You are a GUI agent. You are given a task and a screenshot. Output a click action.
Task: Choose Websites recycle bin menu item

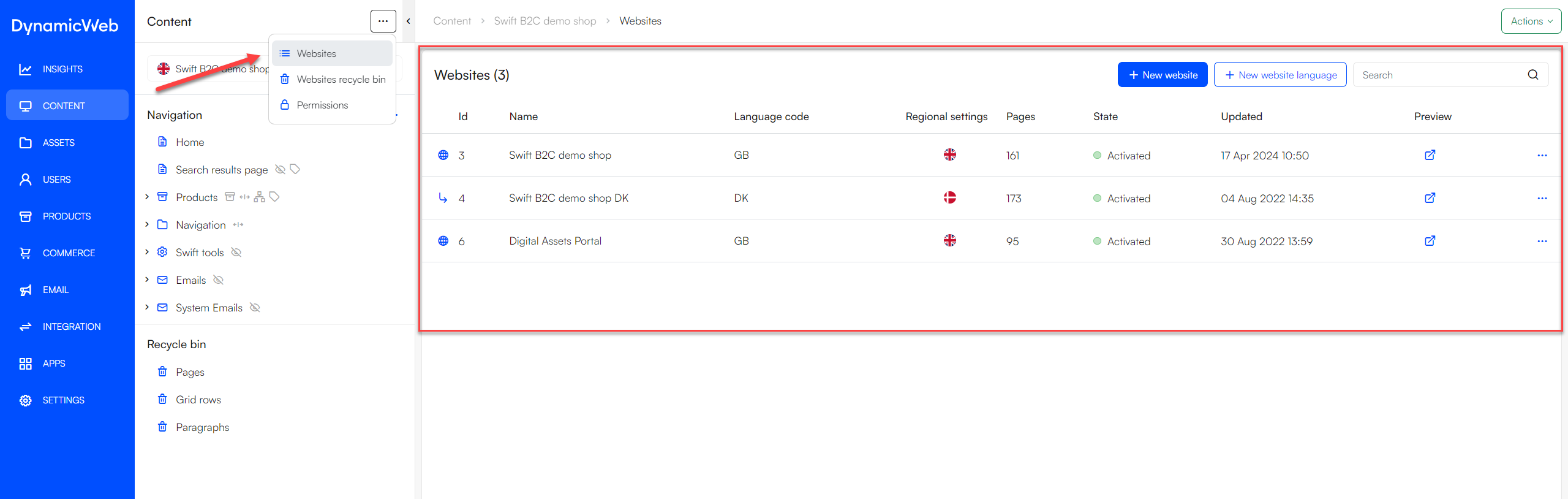(332, 79)
